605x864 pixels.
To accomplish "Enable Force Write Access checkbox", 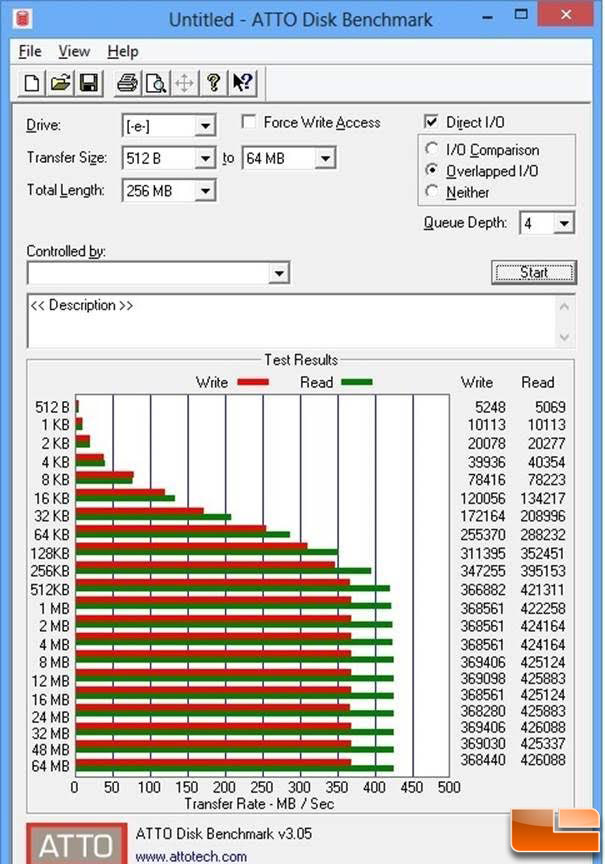I will tap(249, 122).
